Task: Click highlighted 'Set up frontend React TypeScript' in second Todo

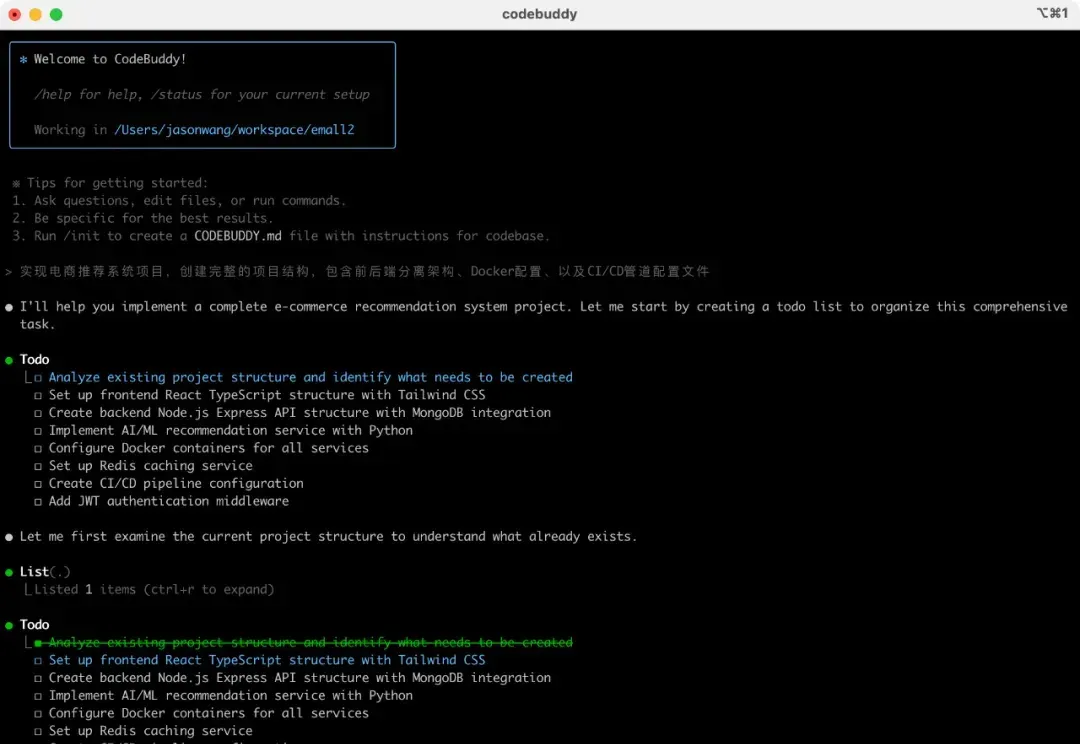Action: tap(267, 660)
